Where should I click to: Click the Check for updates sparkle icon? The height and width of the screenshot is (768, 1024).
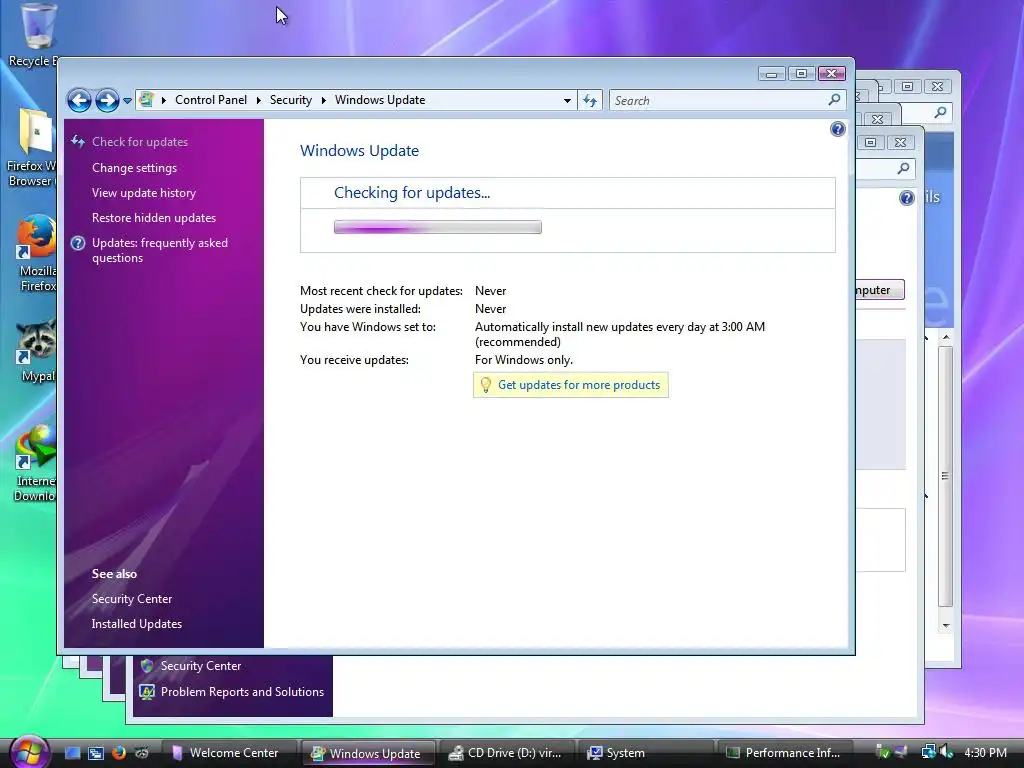click(x=78, y=141)
